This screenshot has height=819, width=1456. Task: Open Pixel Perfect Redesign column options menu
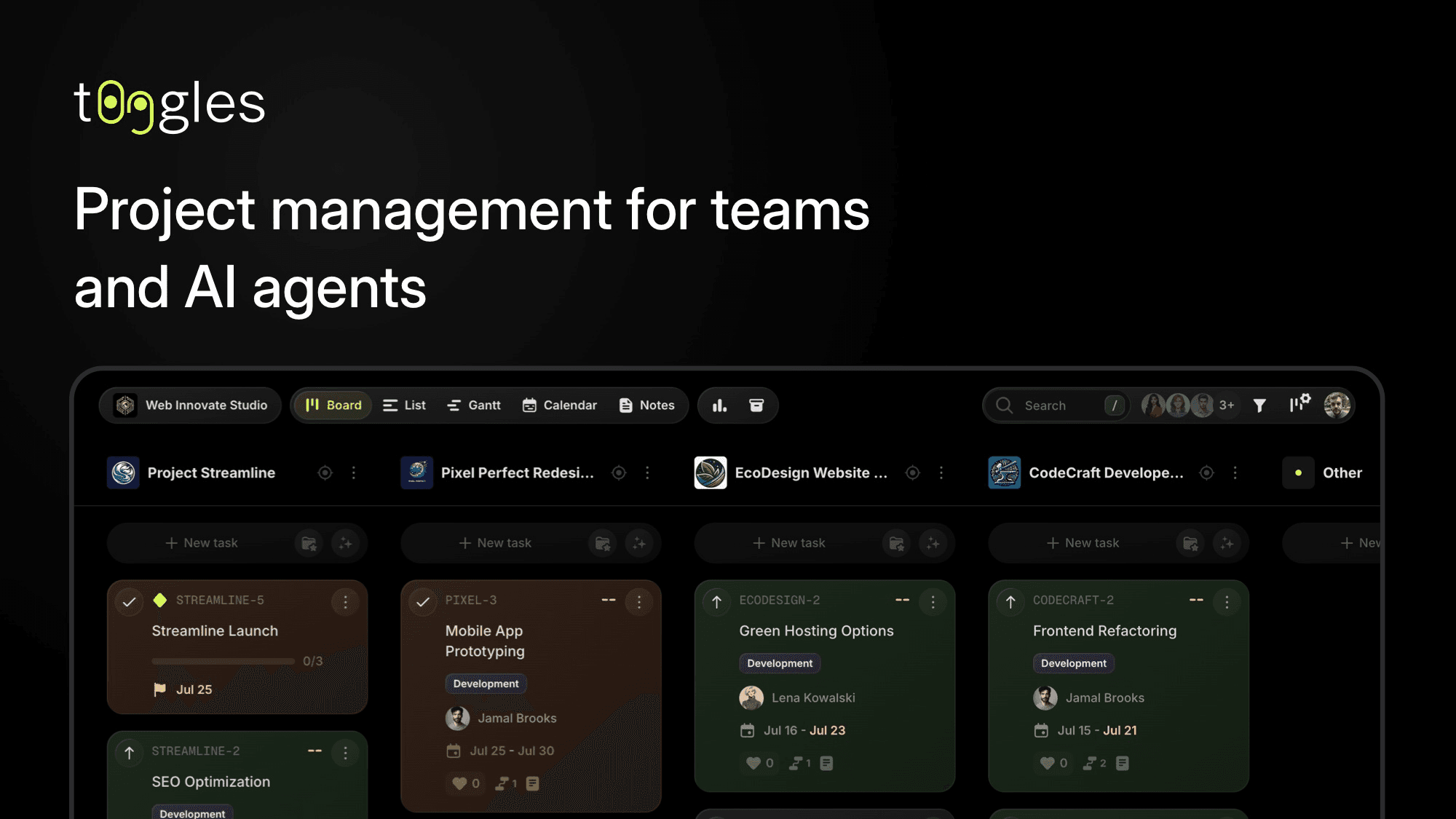[647, 473]
